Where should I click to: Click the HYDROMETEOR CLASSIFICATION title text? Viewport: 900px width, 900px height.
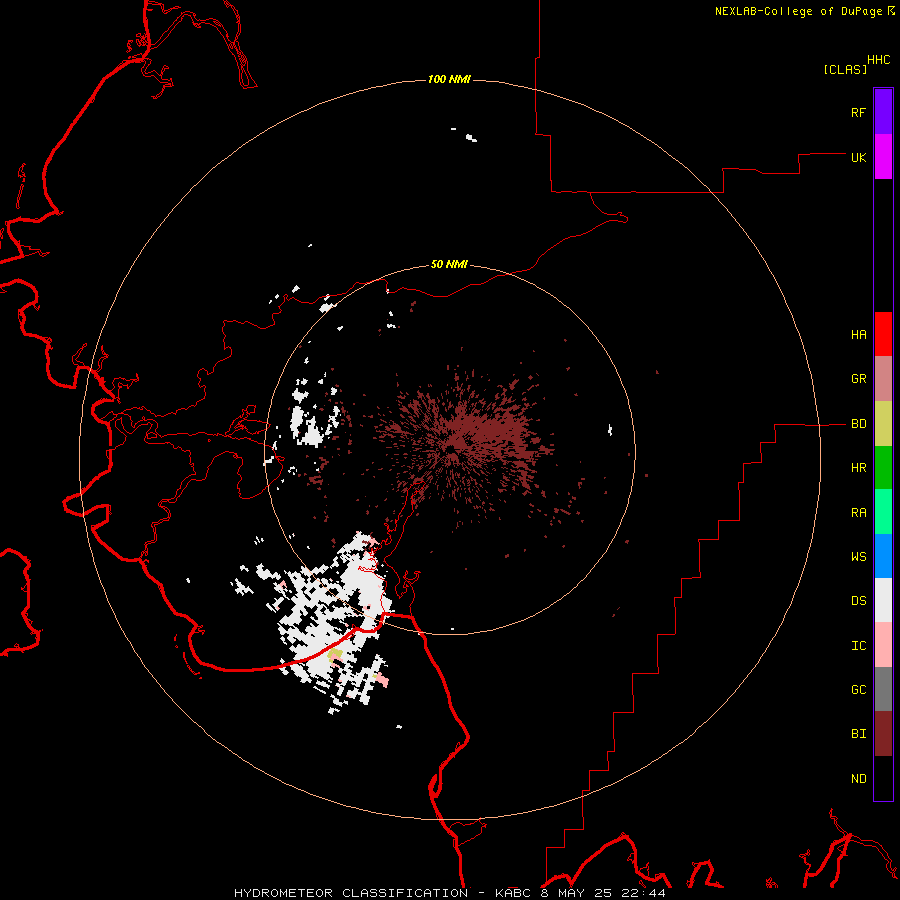click(351, 893)
